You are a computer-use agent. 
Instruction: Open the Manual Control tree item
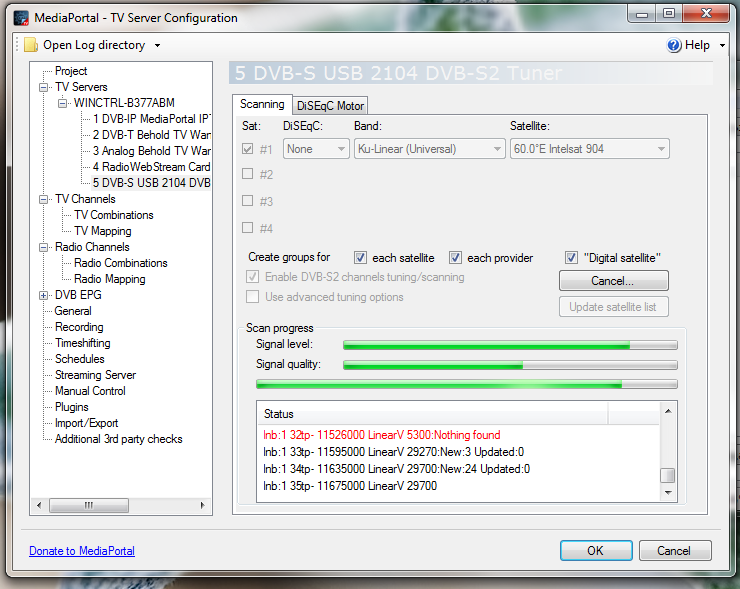90,391
